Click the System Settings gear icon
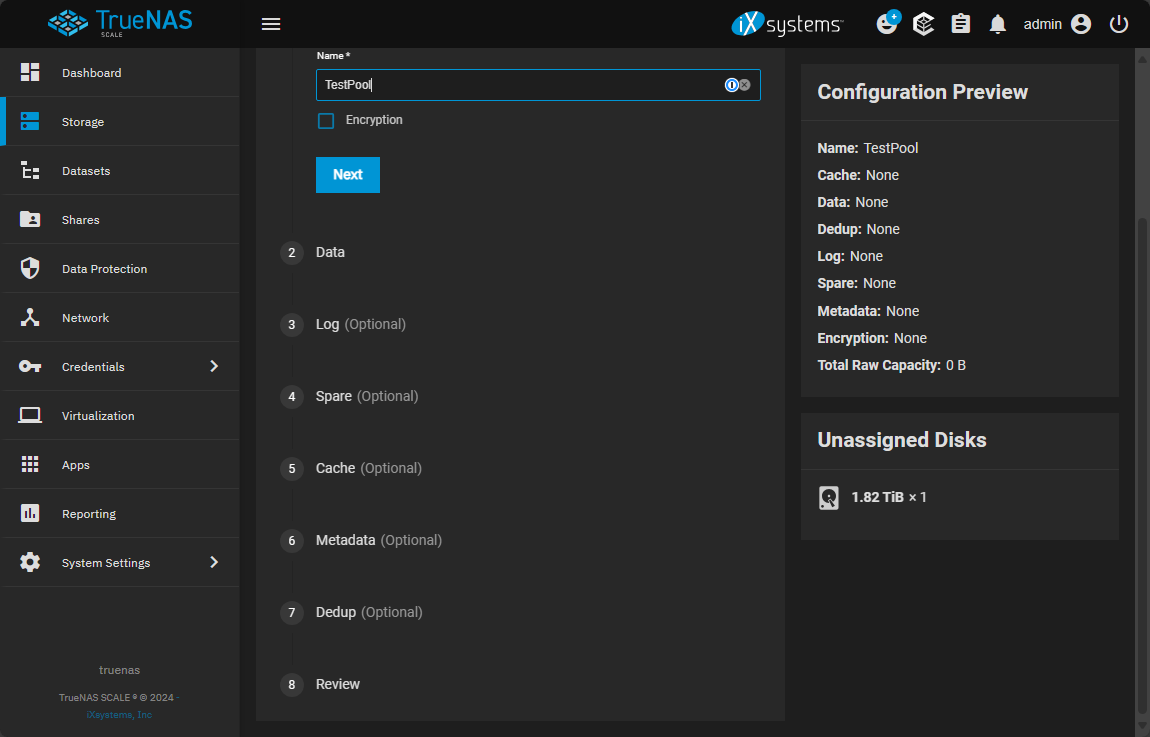The image size is (1150, 737). [x=30, y=562]
